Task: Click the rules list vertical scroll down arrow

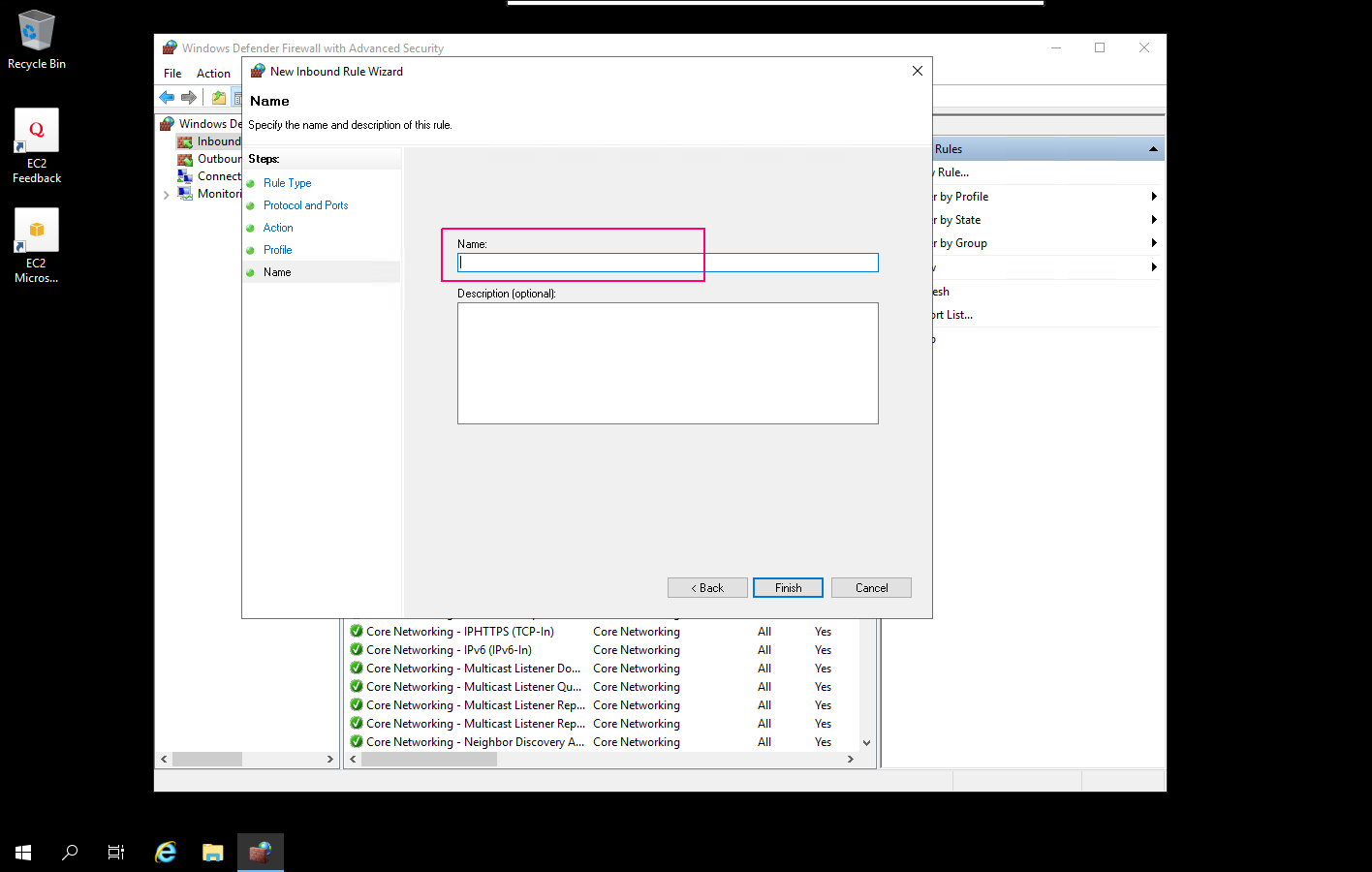Action: 866,743
